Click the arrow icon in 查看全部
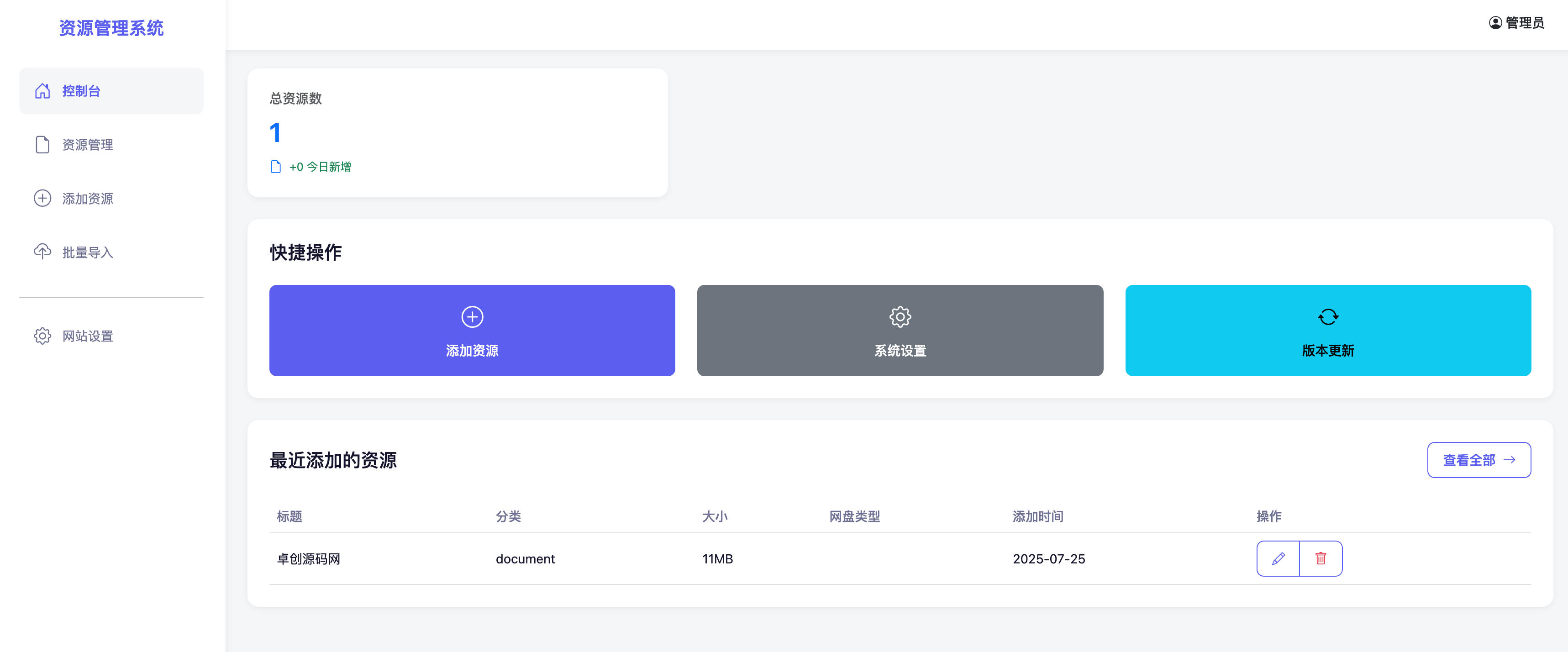 (x=1509, y=460)
